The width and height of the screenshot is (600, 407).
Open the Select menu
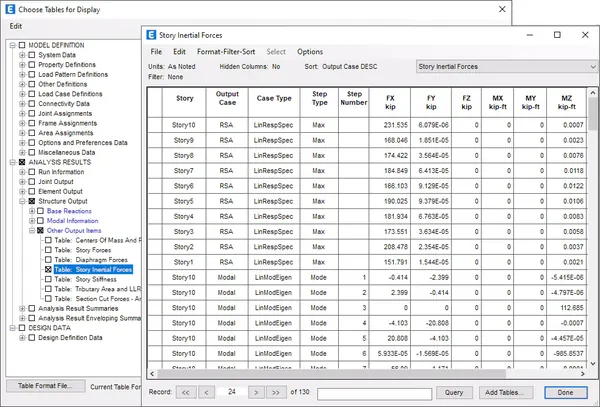click(276, 52)
